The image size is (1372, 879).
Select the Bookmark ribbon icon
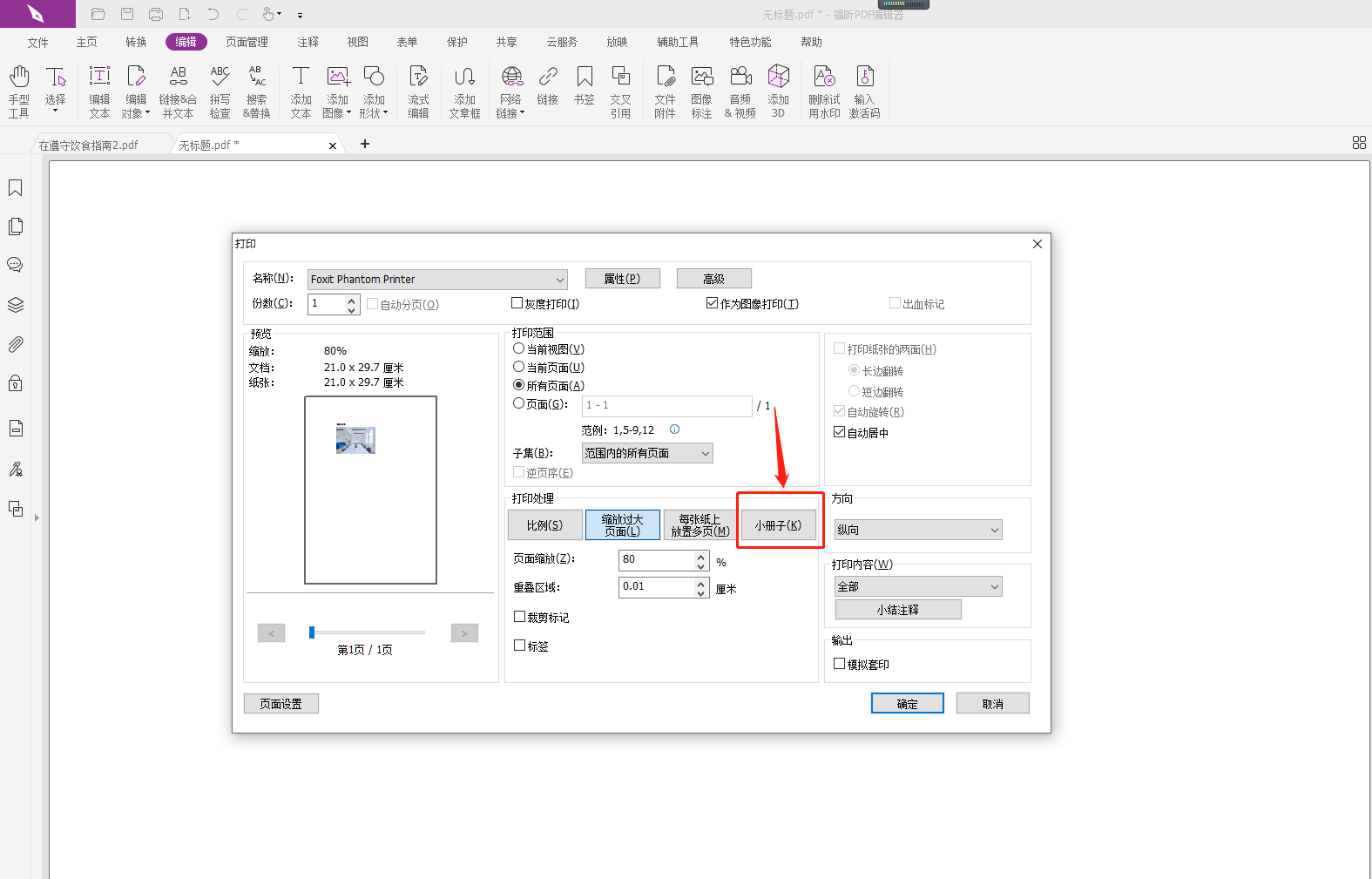[585, 85]
